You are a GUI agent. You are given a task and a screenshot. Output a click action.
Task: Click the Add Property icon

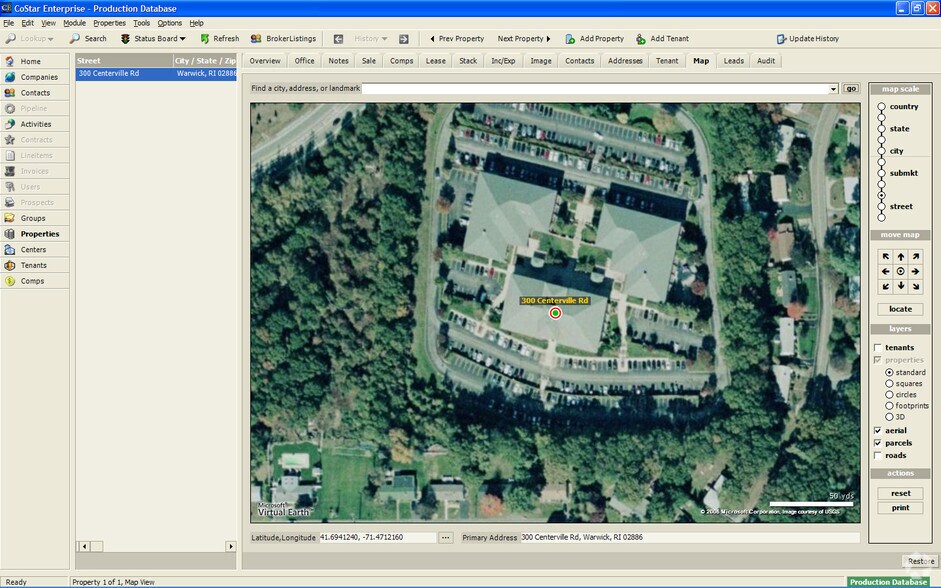(570, 39)
